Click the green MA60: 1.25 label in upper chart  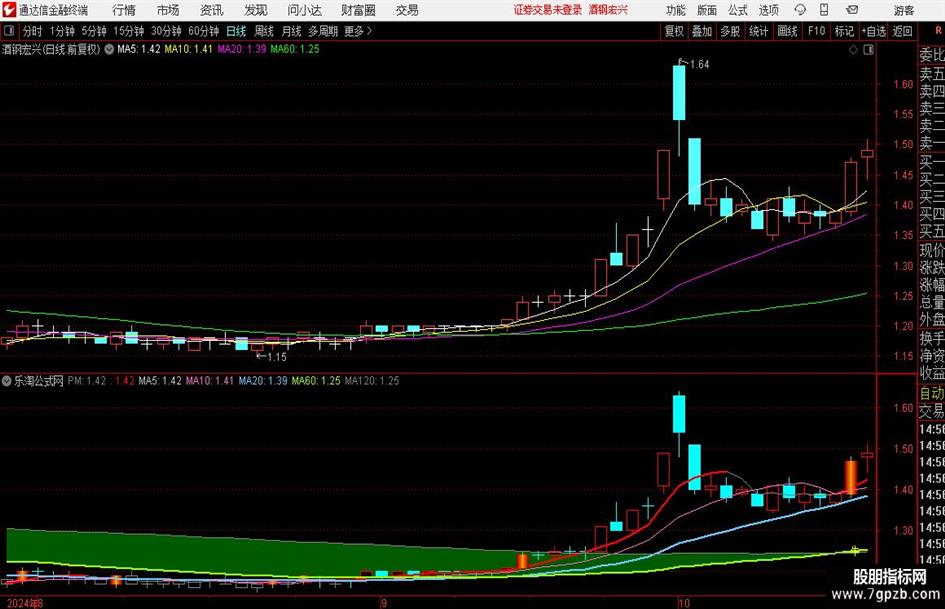point(295,49)
